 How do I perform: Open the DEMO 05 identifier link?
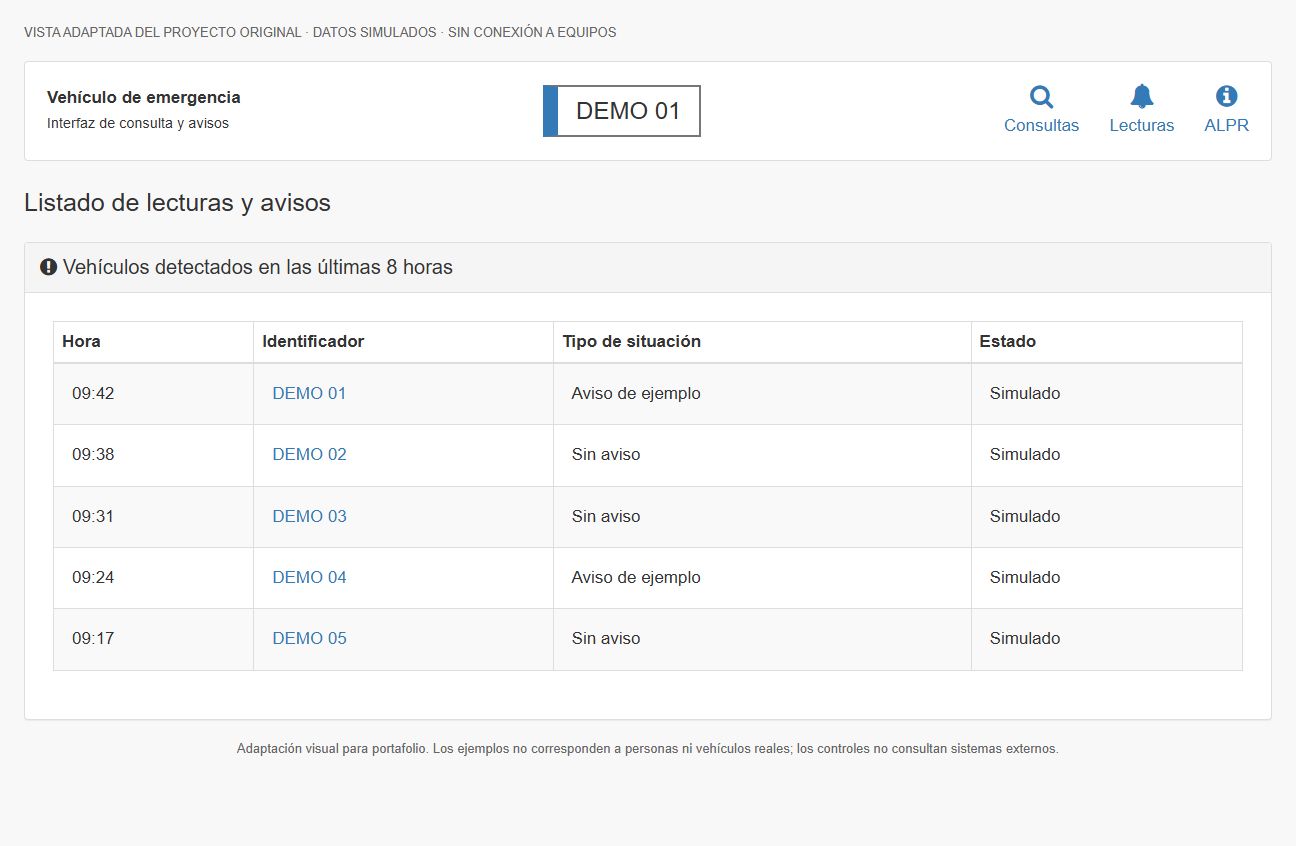click(309, 638)
